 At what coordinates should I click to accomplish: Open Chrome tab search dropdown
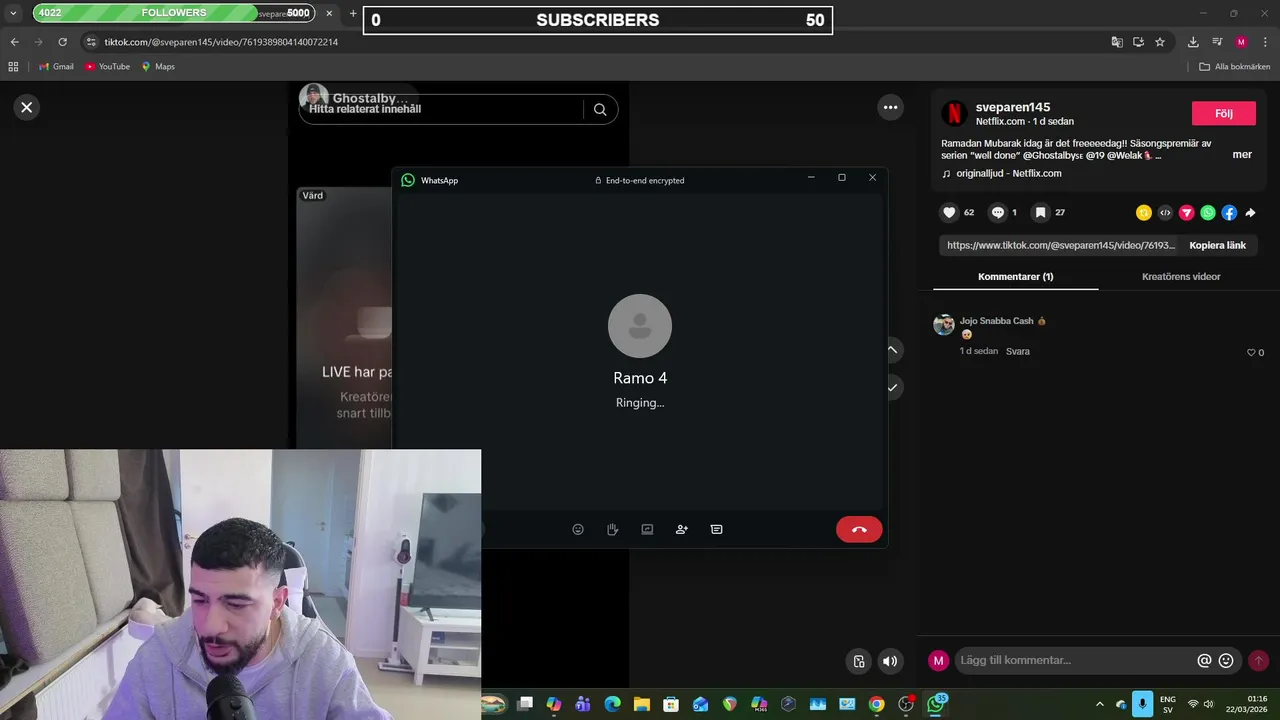13,13
